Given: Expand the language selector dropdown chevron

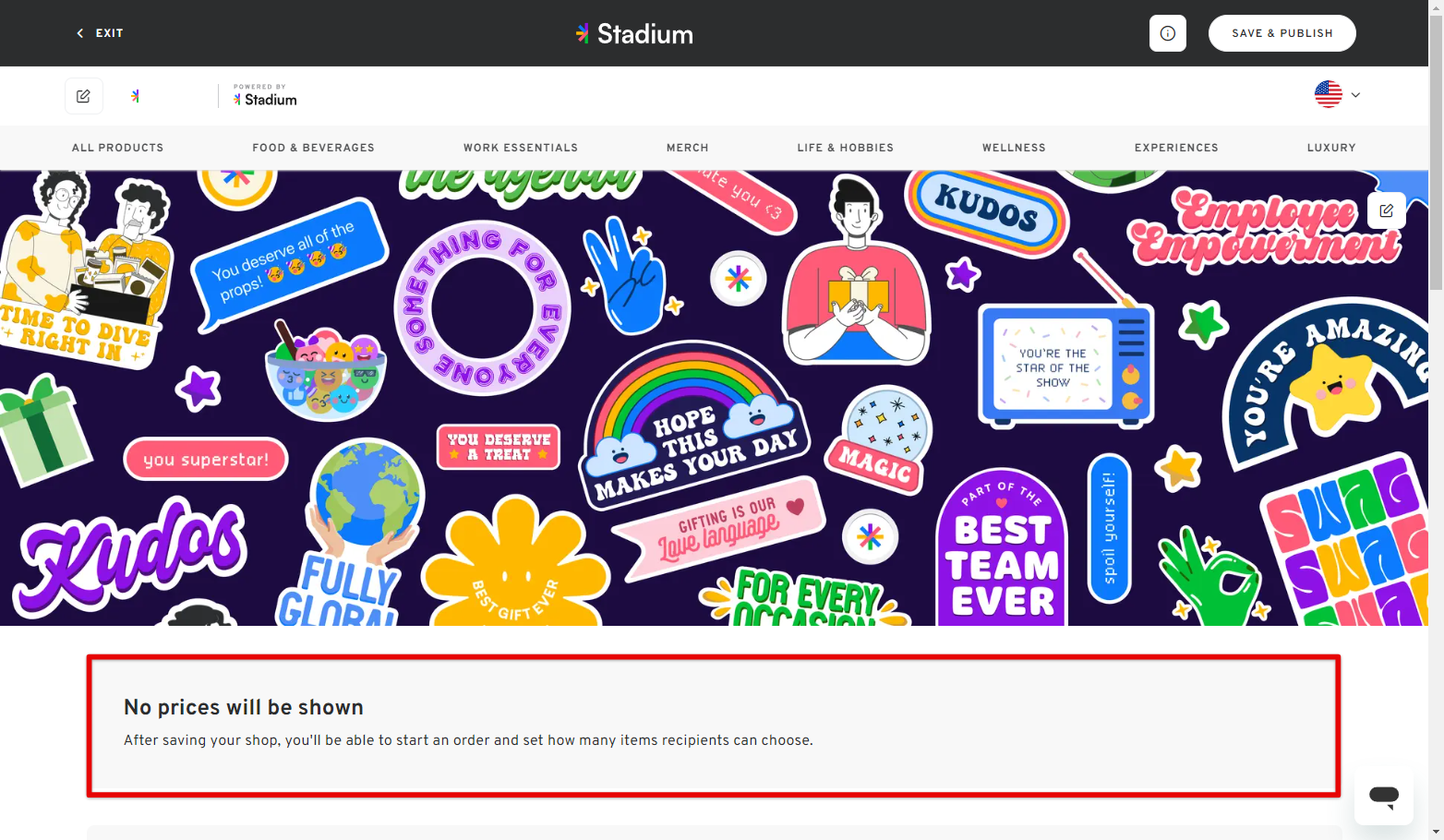Looking at the screenshot, I should [1355, 95].
